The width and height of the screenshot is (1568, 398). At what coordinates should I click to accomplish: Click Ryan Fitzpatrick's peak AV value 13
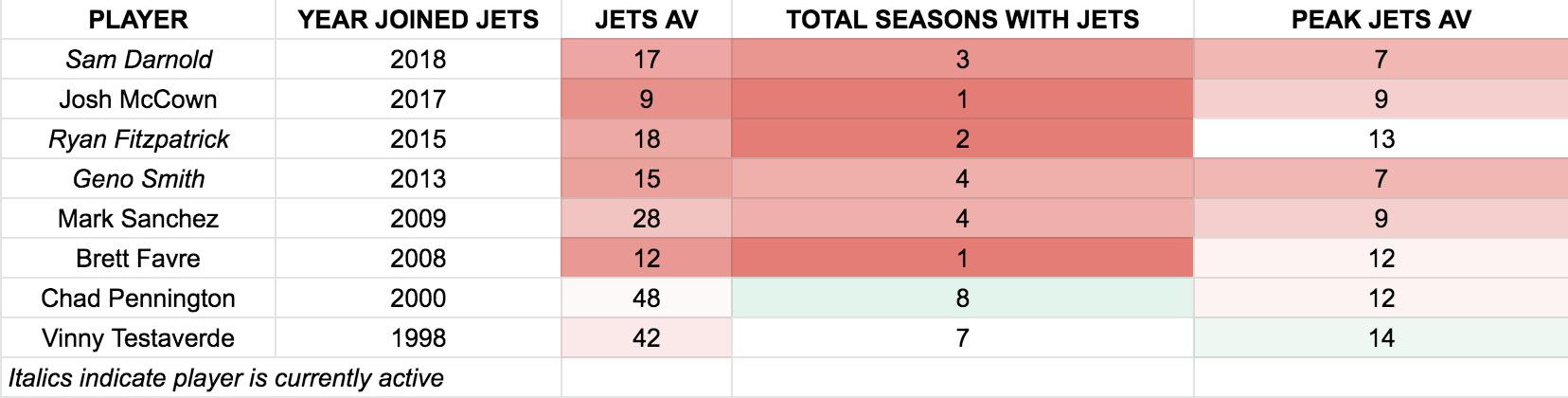point(1381,139)
